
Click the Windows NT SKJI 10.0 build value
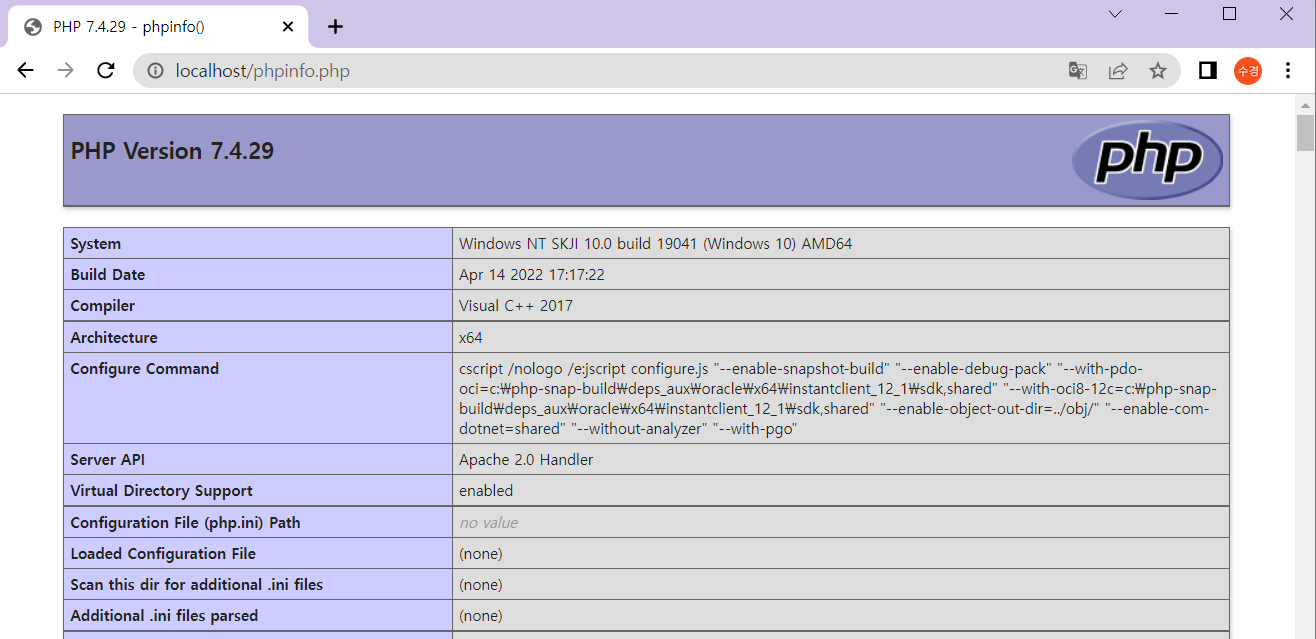[656, 244]
